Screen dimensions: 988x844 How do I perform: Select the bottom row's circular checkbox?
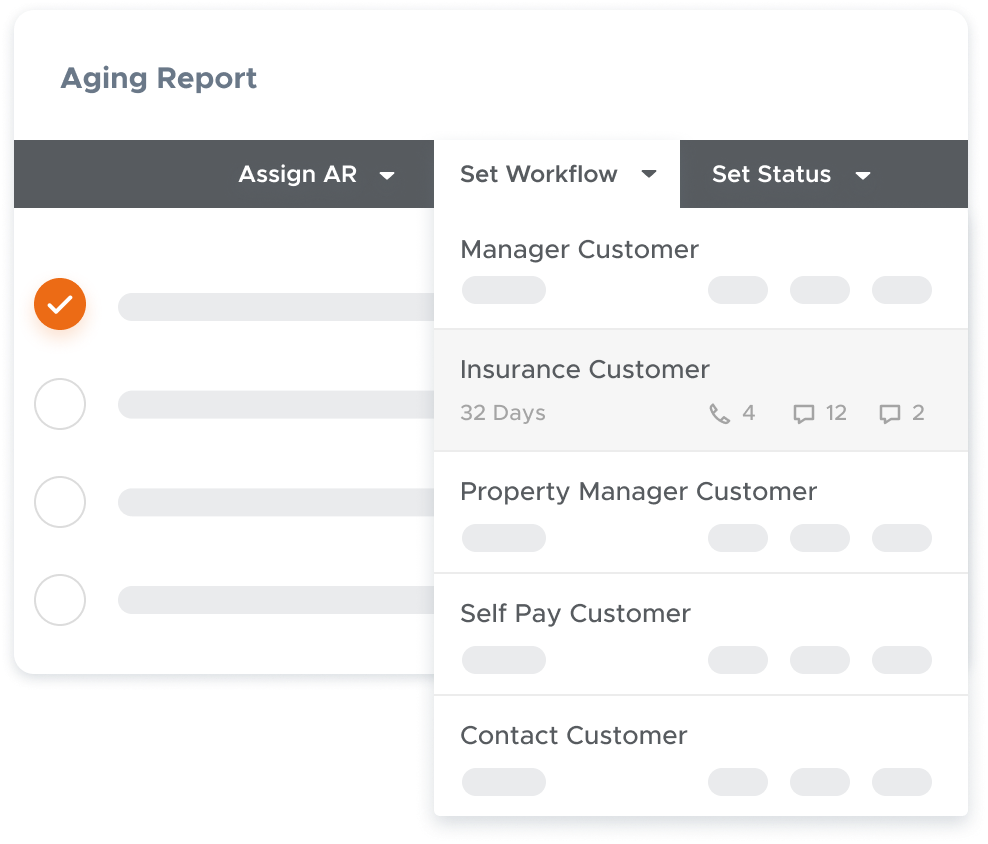pyautogui.click(x=60, y=600)
